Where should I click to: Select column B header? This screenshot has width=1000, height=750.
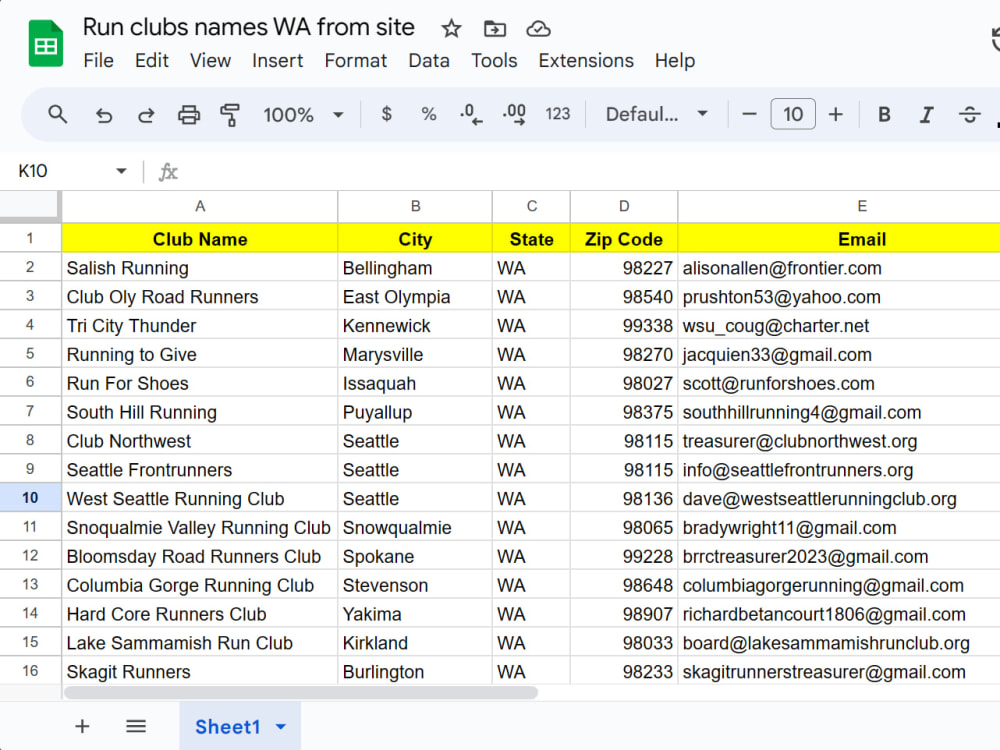coord(415,207)
